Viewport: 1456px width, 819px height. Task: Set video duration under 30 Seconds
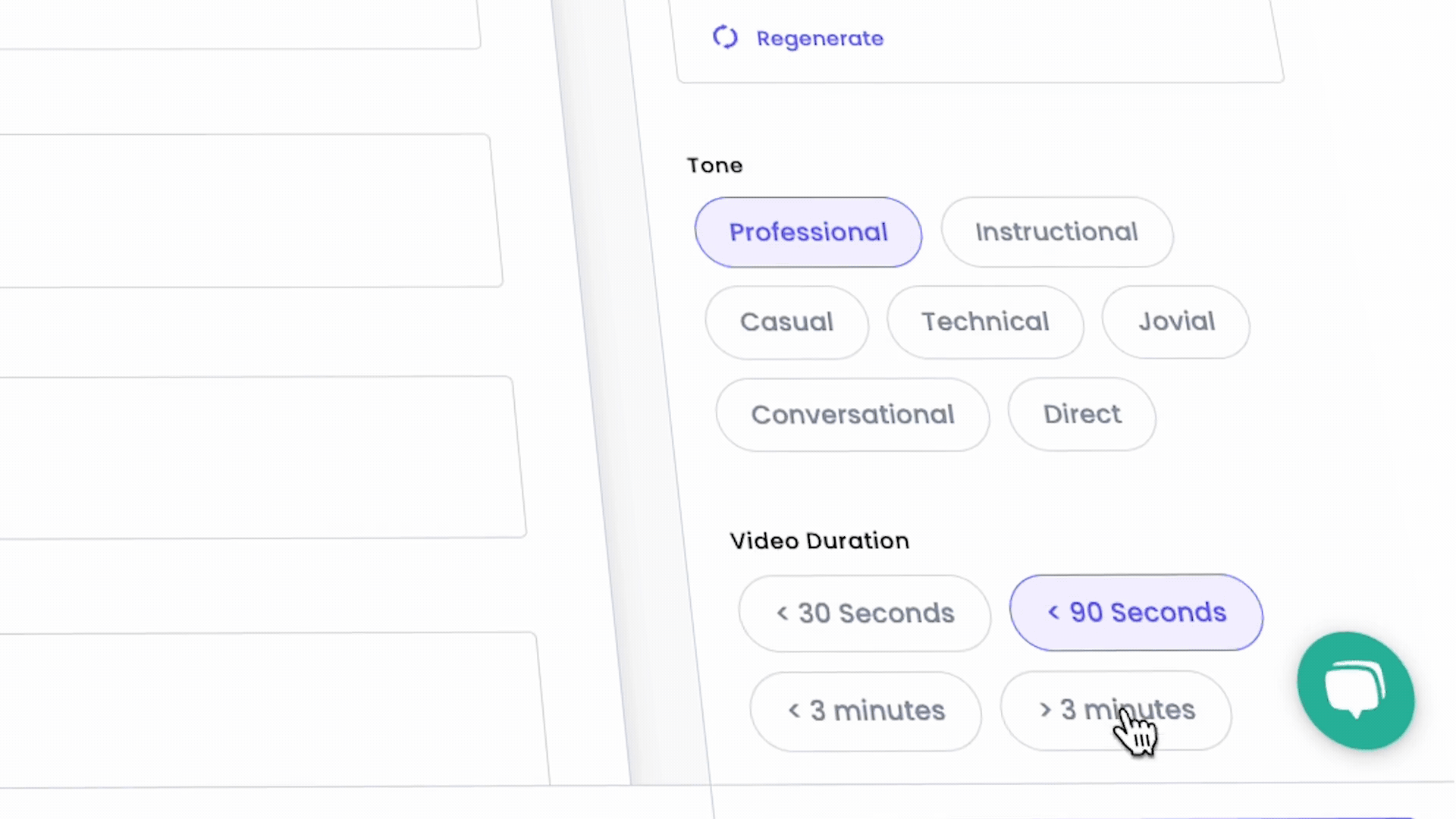(x=864, y=613)
